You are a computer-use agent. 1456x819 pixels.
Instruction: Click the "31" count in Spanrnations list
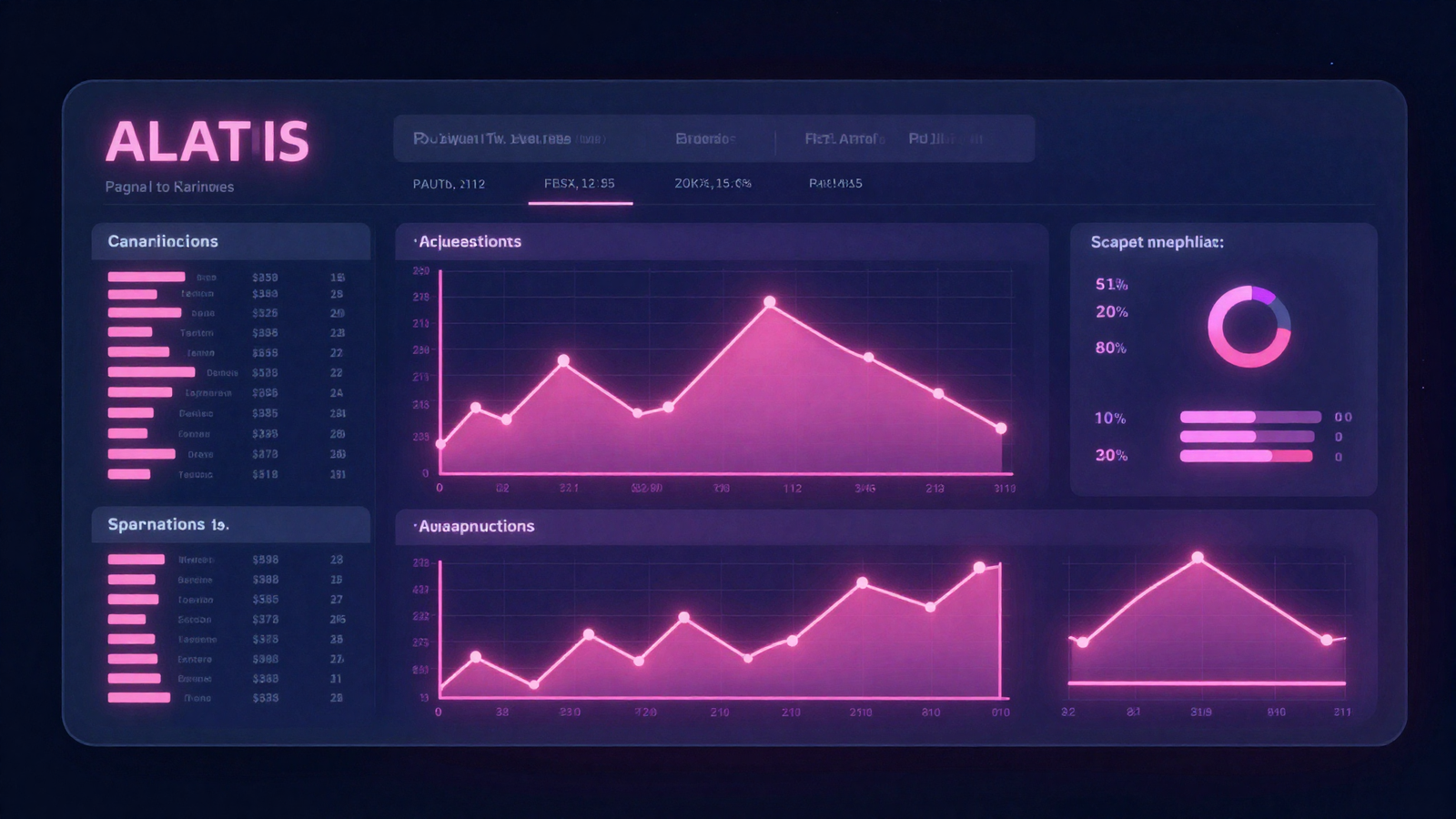tap(336, 679)
